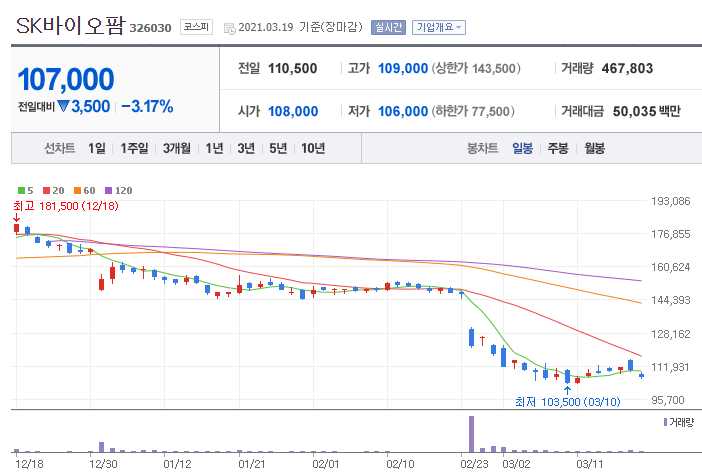Switch to the 3개월 chart period
This screenshot has width=702, height=474.
click(176, 148)
